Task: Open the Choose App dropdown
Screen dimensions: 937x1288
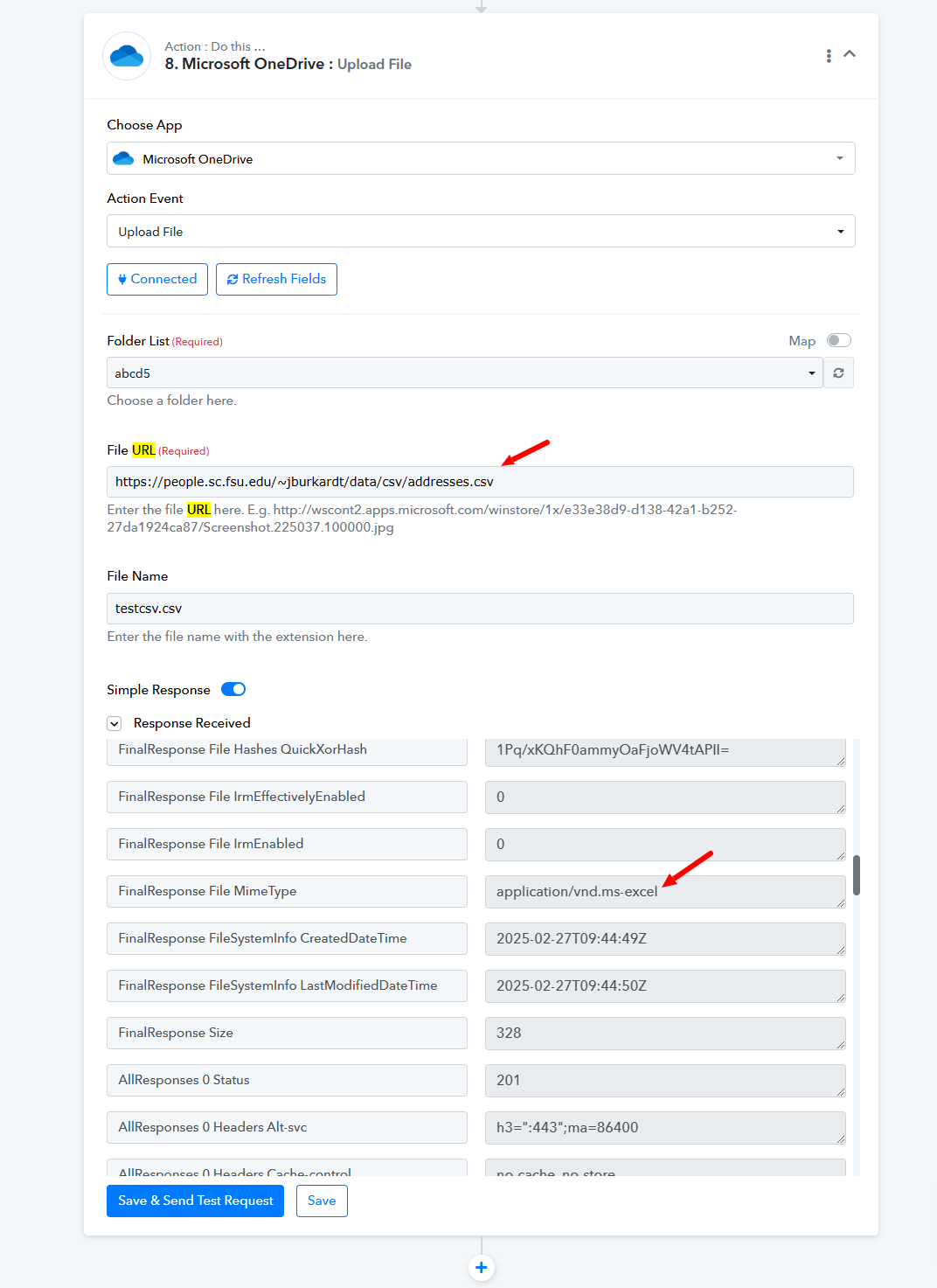Action: (x=481, y=159)
